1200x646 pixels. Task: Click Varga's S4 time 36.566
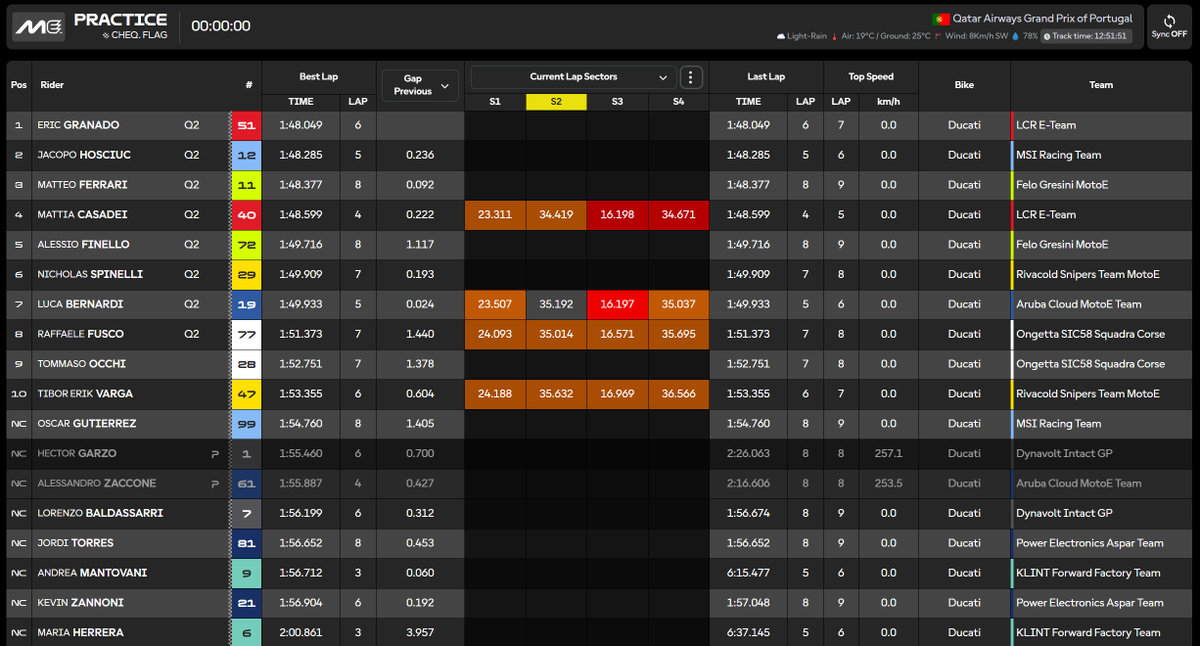click(x=678, y=394)
